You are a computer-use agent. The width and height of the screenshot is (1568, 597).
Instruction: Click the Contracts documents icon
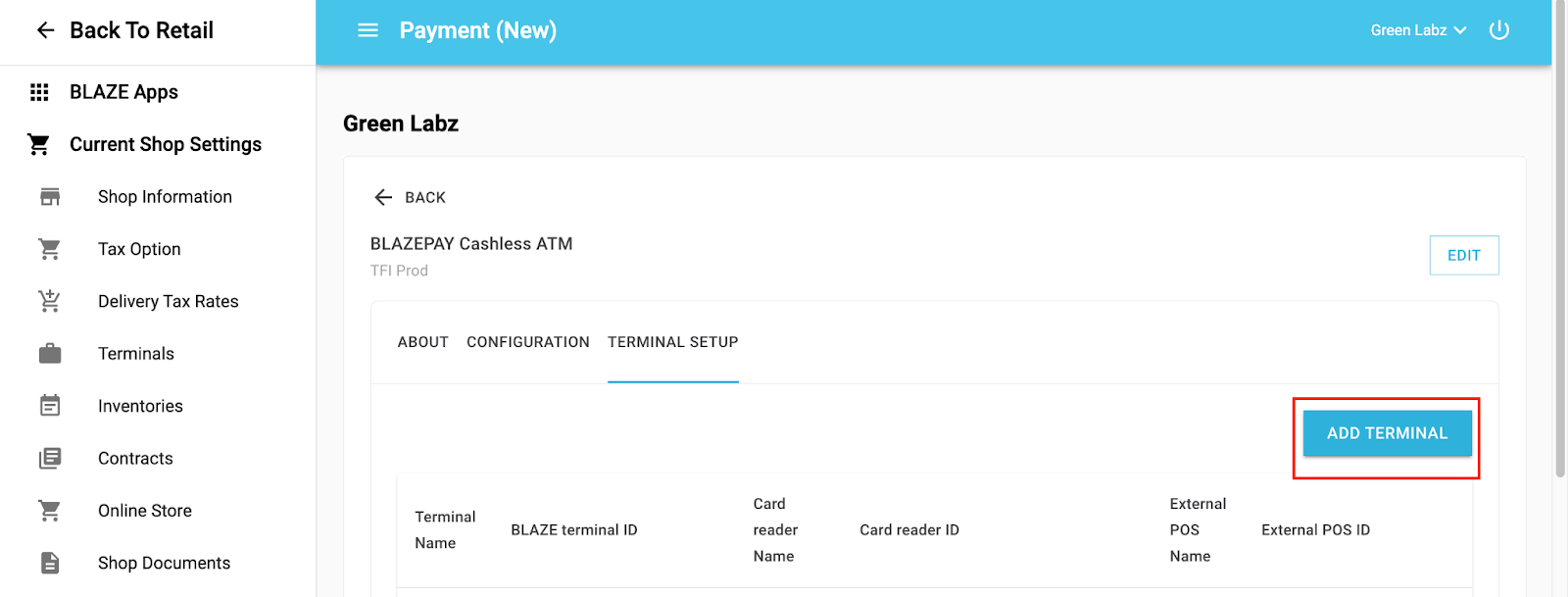[50, 458]
